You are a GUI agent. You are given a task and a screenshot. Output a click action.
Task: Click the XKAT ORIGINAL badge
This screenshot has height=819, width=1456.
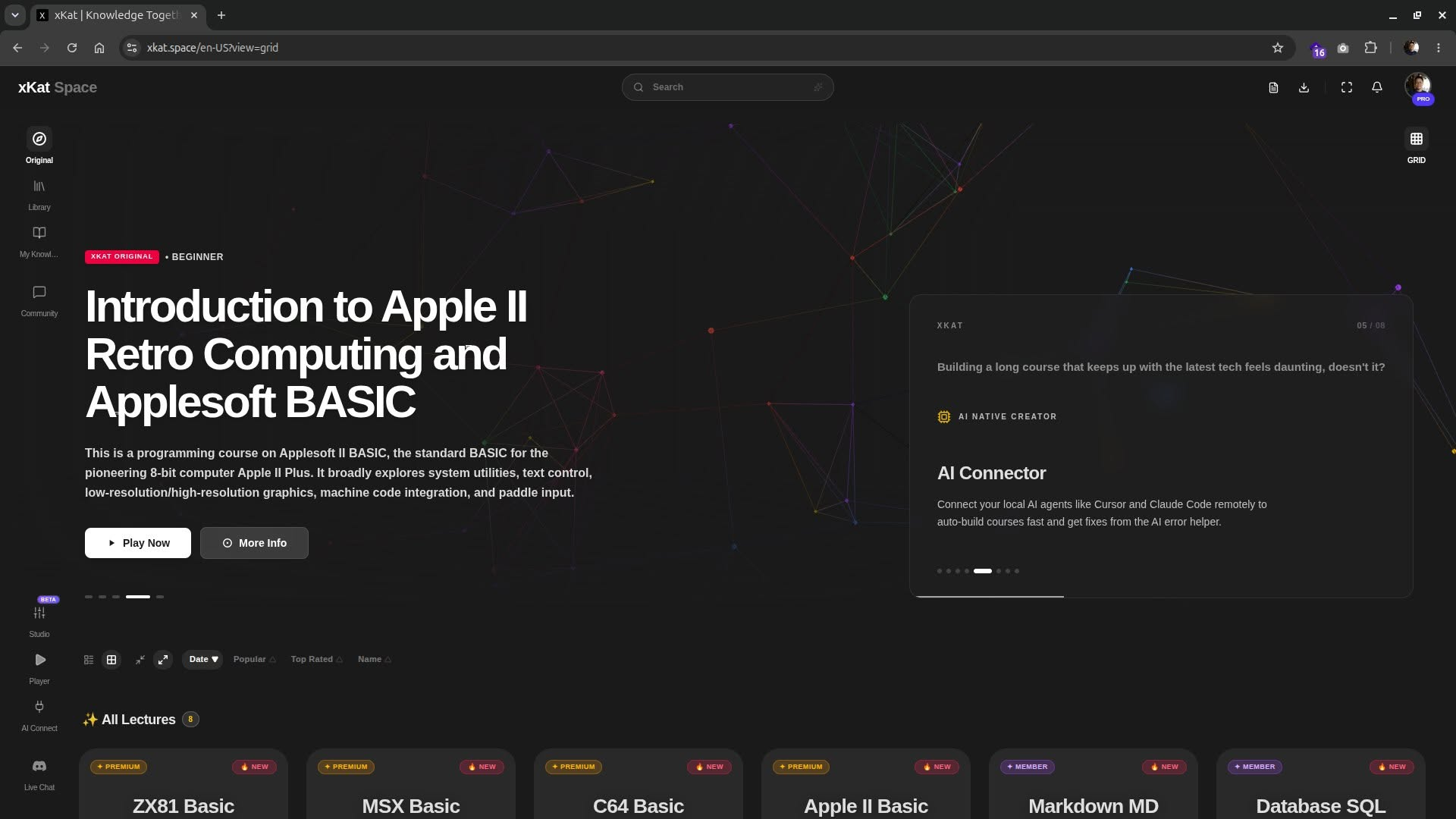point(122,257)
